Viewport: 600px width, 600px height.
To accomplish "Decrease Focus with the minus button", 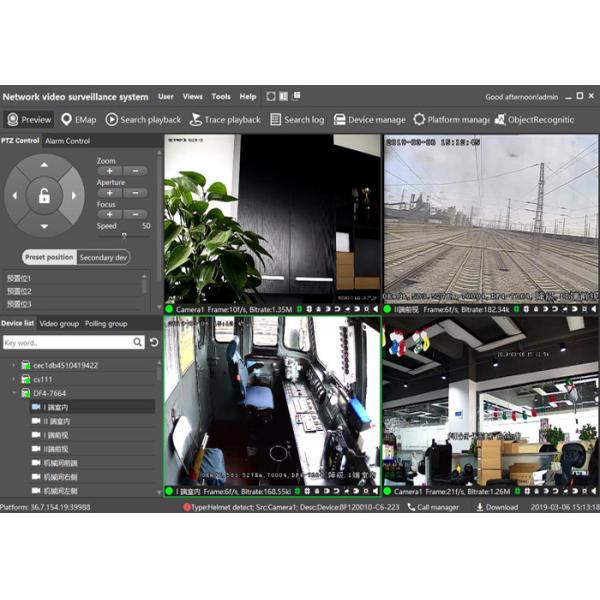I will pos(135,214).
